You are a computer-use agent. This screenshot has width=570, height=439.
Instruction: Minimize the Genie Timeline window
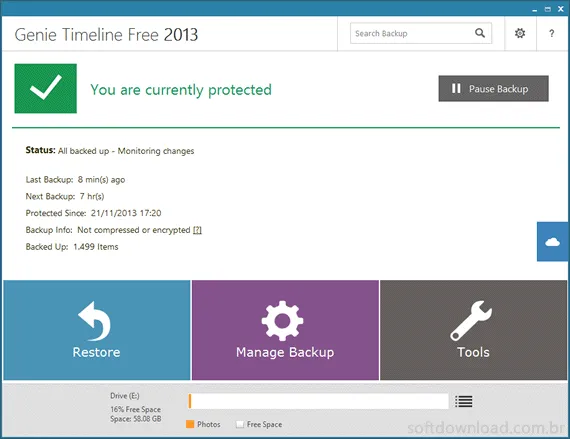tap(534, 10)
